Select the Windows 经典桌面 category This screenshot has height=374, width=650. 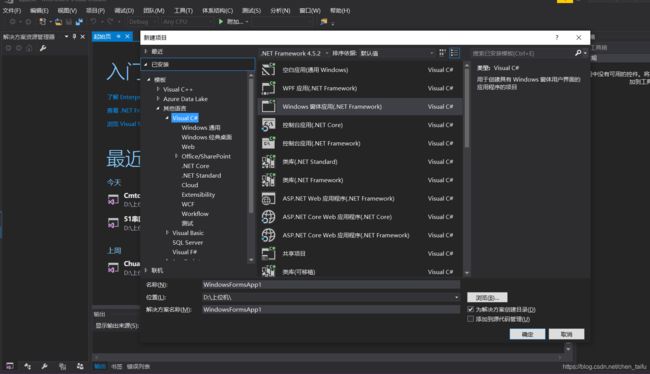coord(206,137)
